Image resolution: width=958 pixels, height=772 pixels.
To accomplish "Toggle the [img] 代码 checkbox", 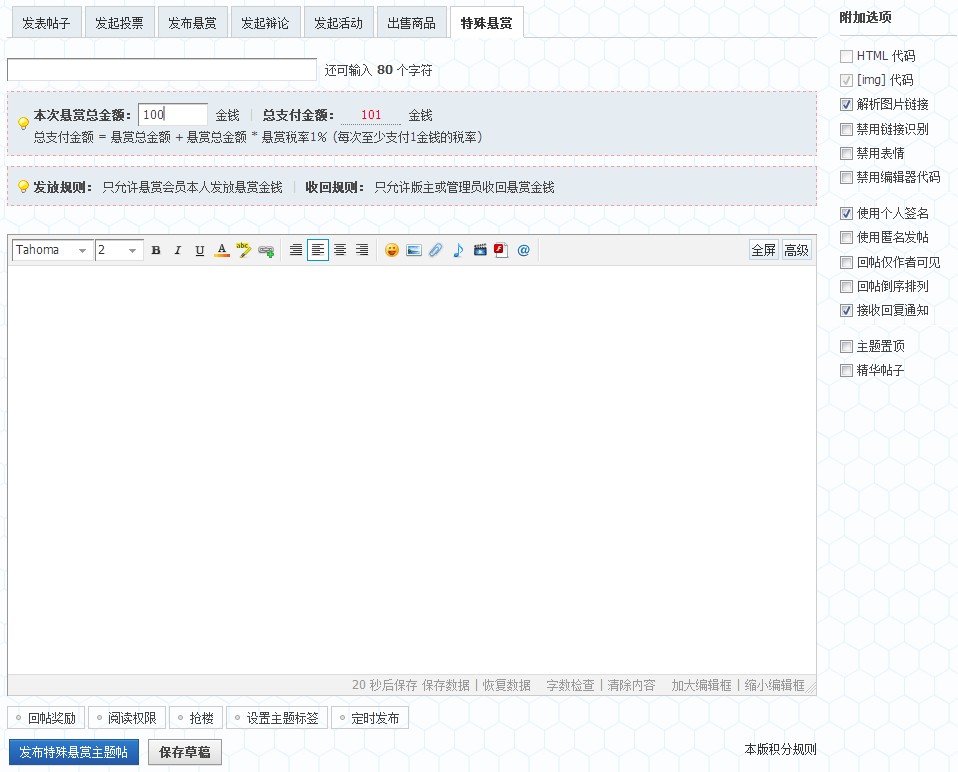I will 846,80.
